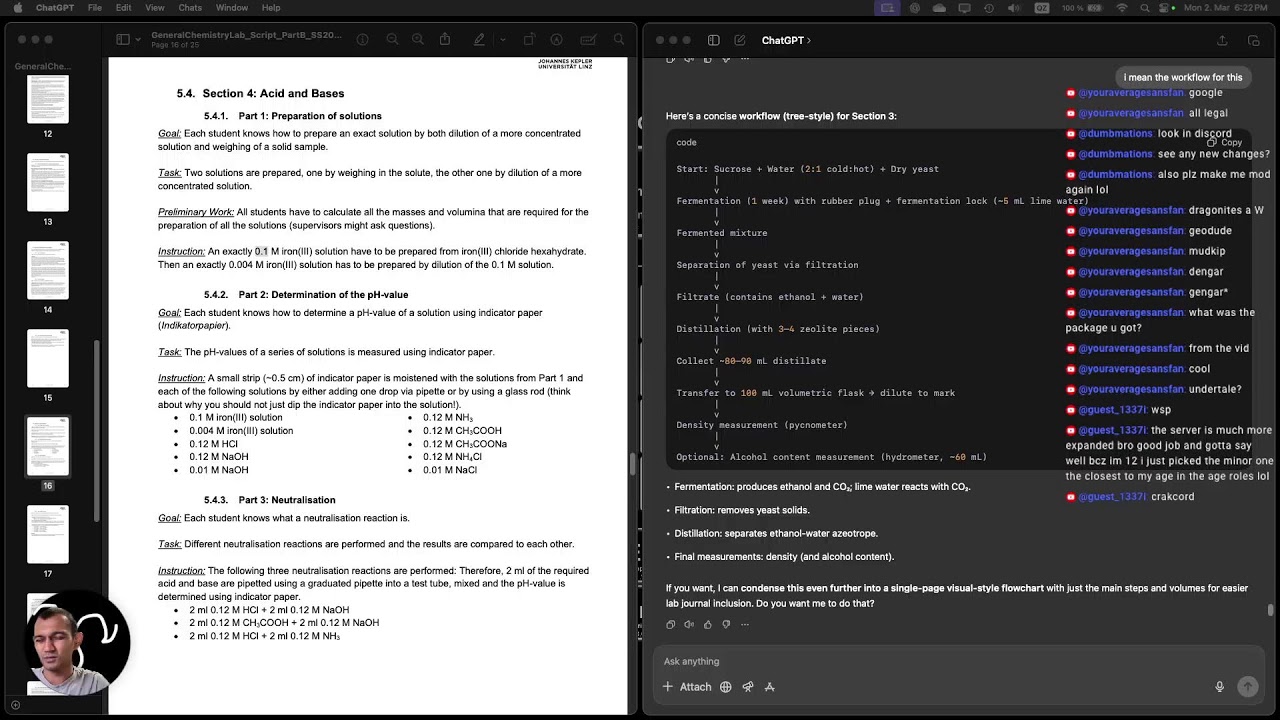Enable deep research telescope tool
This screenshot has height=720, width=1280.
click(748, 687)
